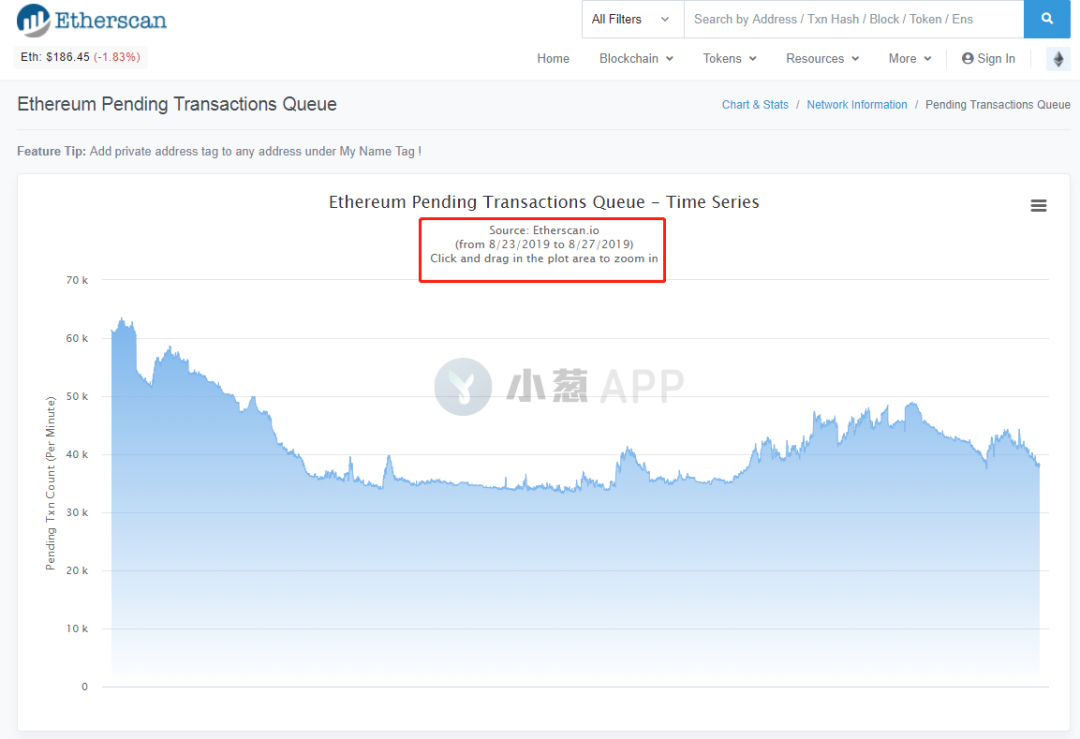Click the blue search magnifier button
Viewport: 1080px width, 739px height.
tap(1047, 19)
